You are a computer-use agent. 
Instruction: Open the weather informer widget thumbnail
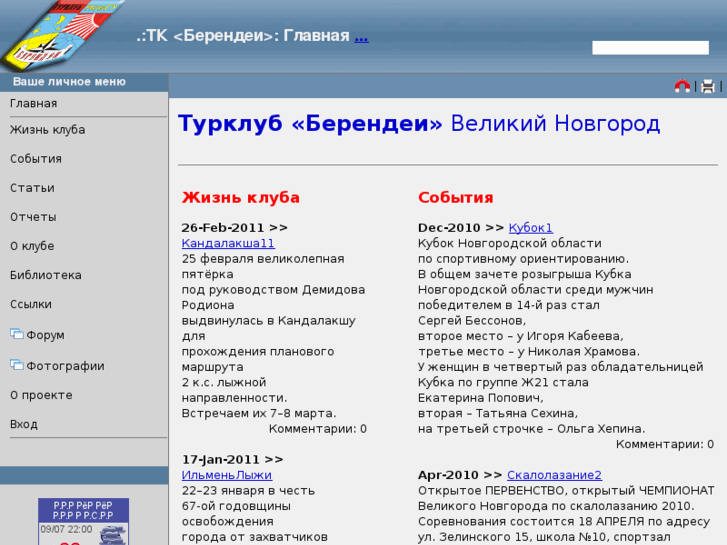coord(83,522)
